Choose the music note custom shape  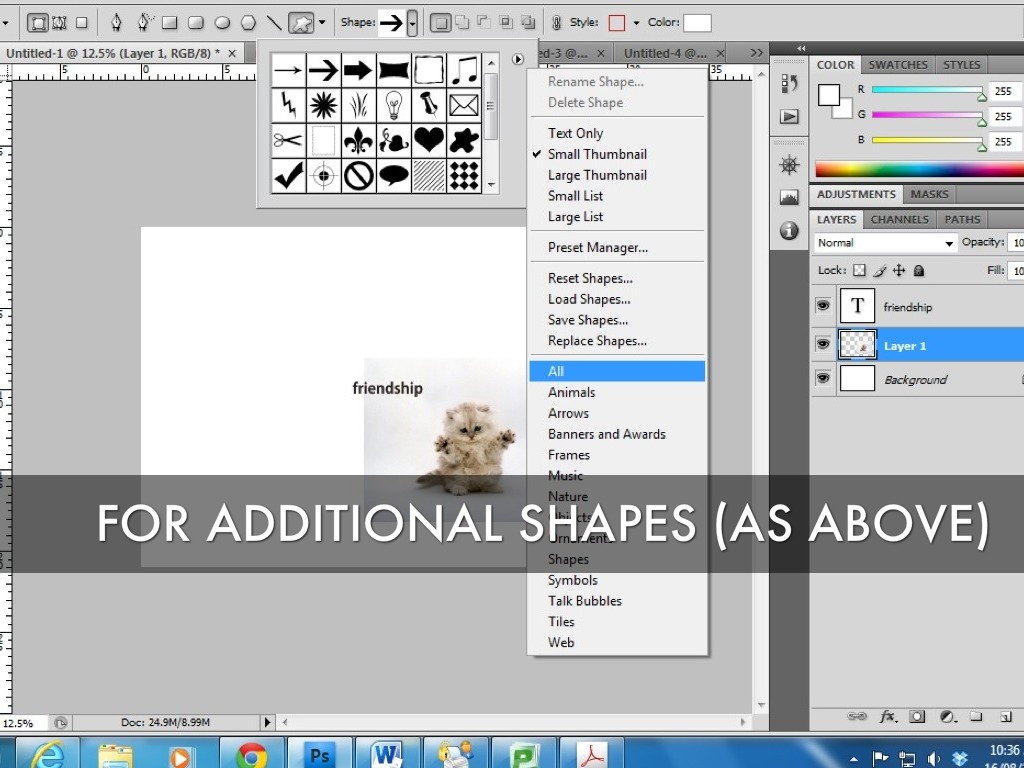tap(464, 70)
